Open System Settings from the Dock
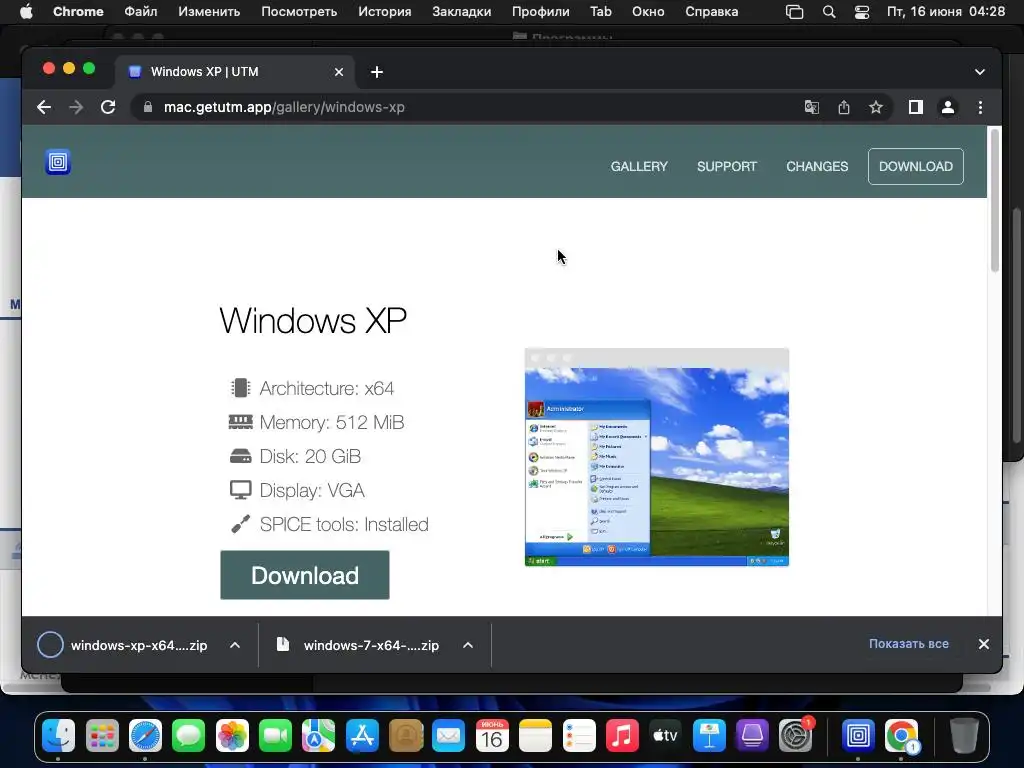Viewport: 1024px width, 768px height. (x=795, y=736)
